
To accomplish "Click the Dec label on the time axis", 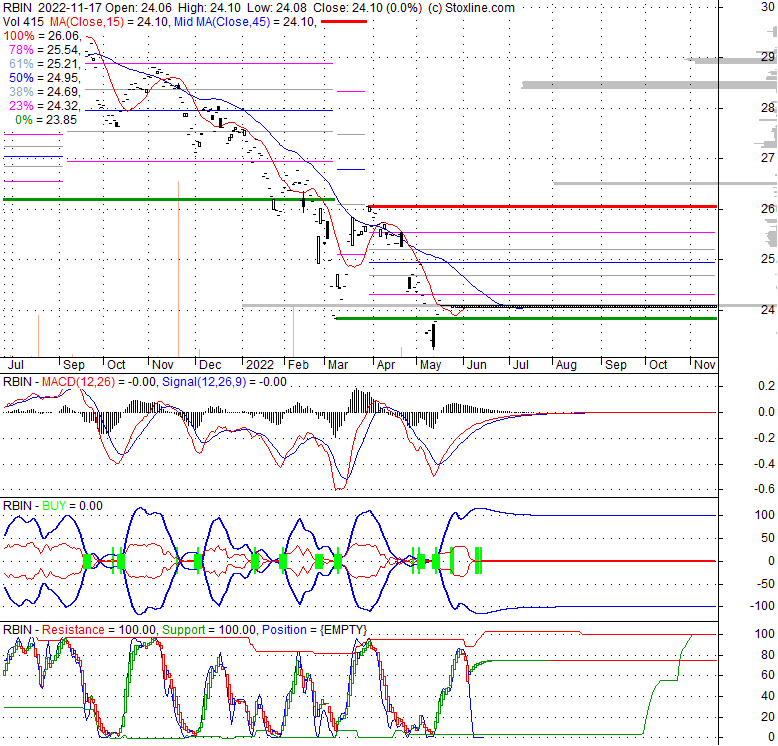I will coord(210,365).
